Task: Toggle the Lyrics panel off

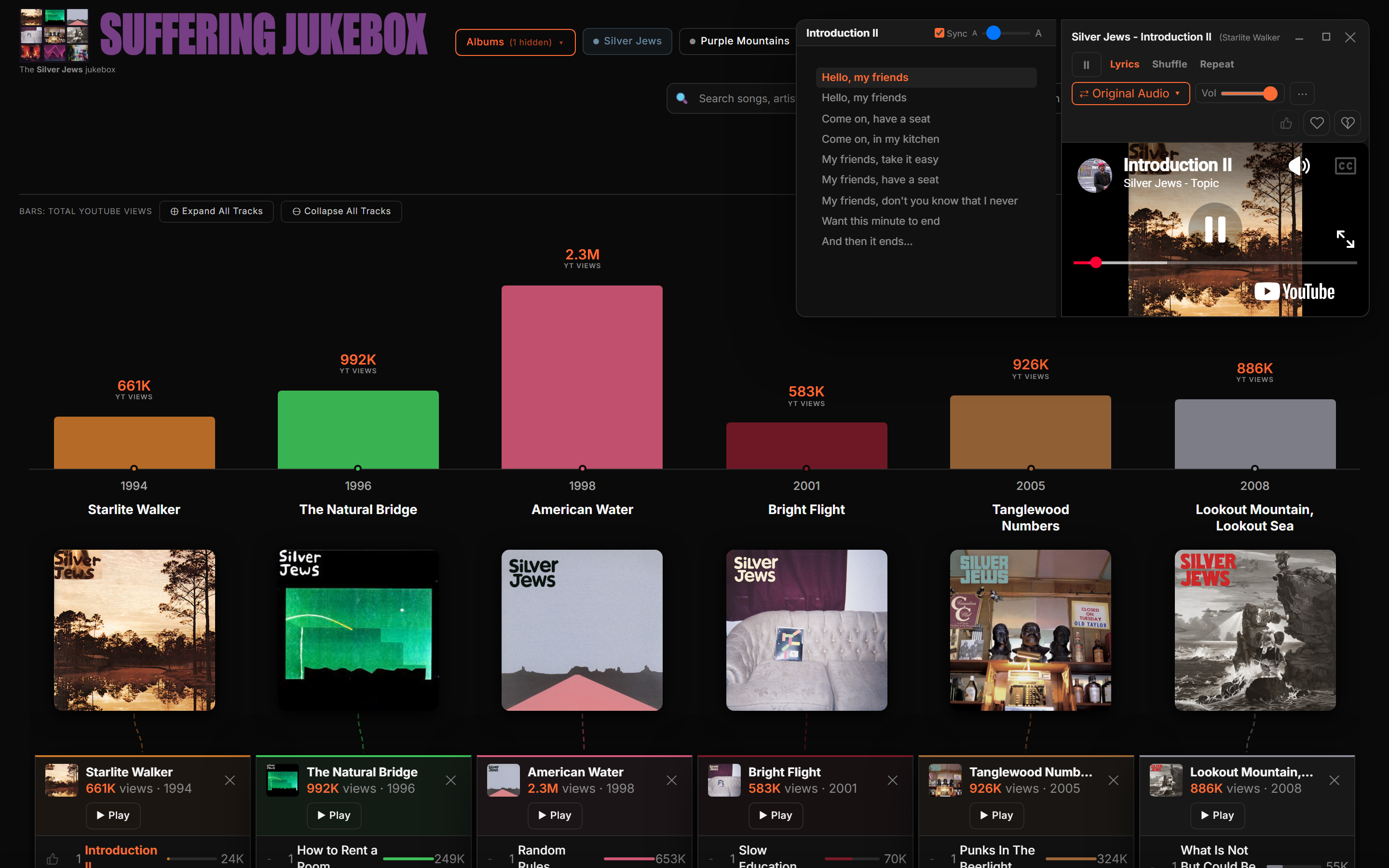Action: tap(1124, 64)
